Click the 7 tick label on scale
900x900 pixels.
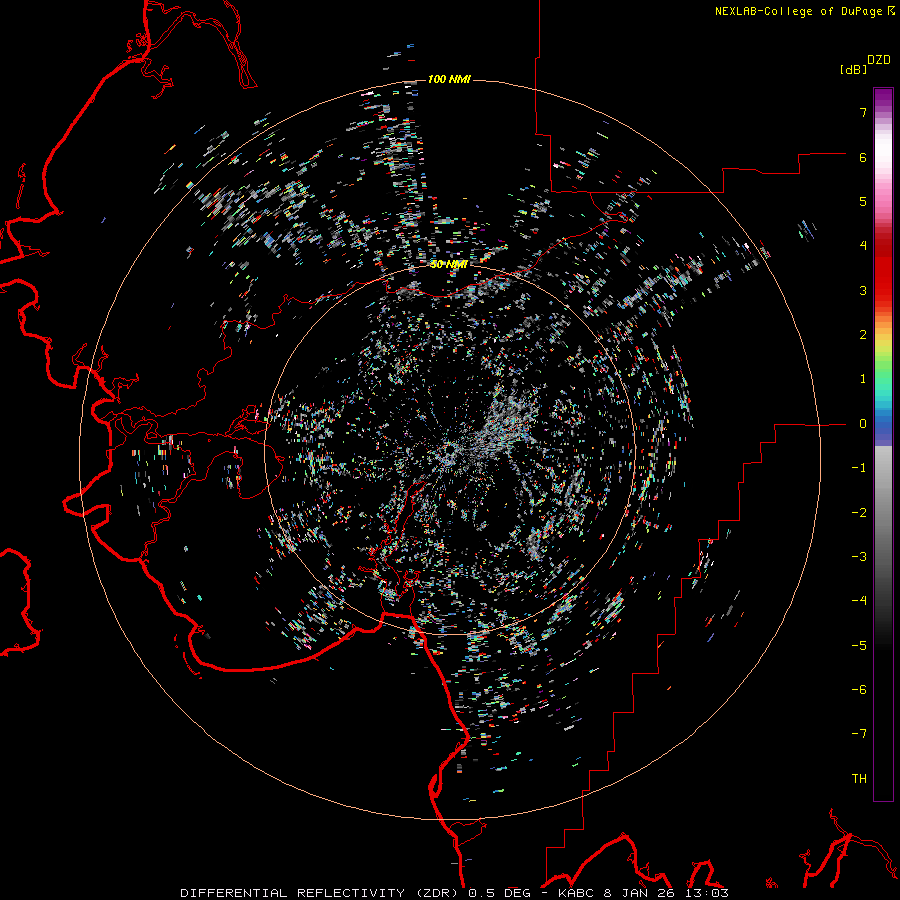pos(863,112)
